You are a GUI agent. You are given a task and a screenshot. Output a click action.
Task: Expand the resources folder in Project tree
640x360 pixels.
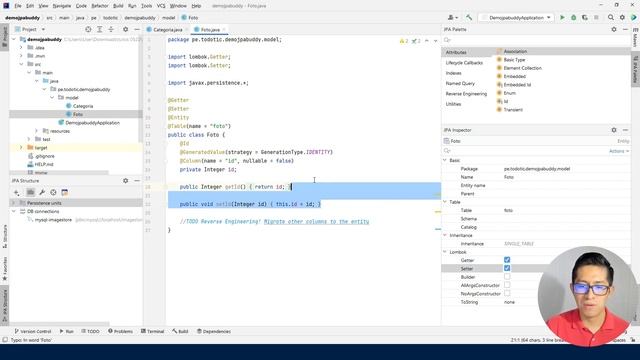[36, 131]
